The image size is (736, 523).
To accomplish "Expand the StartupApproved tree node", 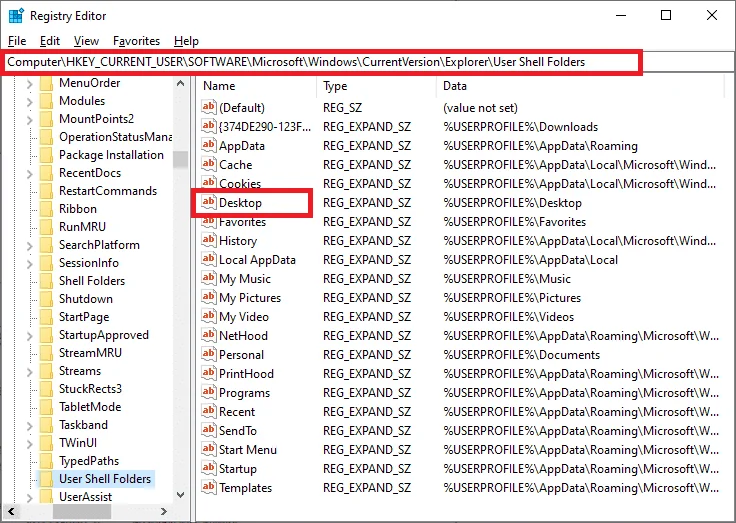I will [30, 335].
